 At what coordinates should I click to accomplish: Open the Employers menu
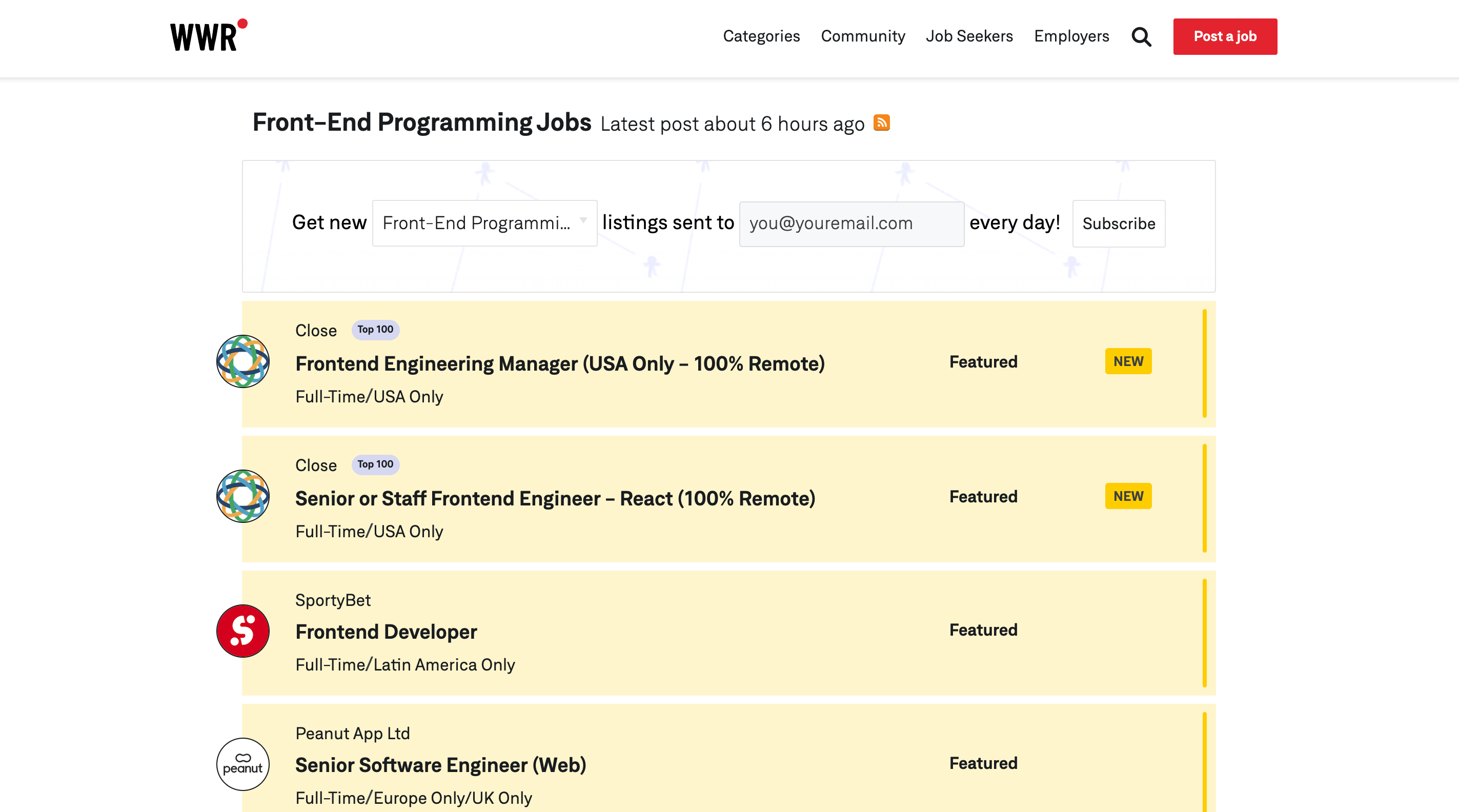(x=1071, y=36)
